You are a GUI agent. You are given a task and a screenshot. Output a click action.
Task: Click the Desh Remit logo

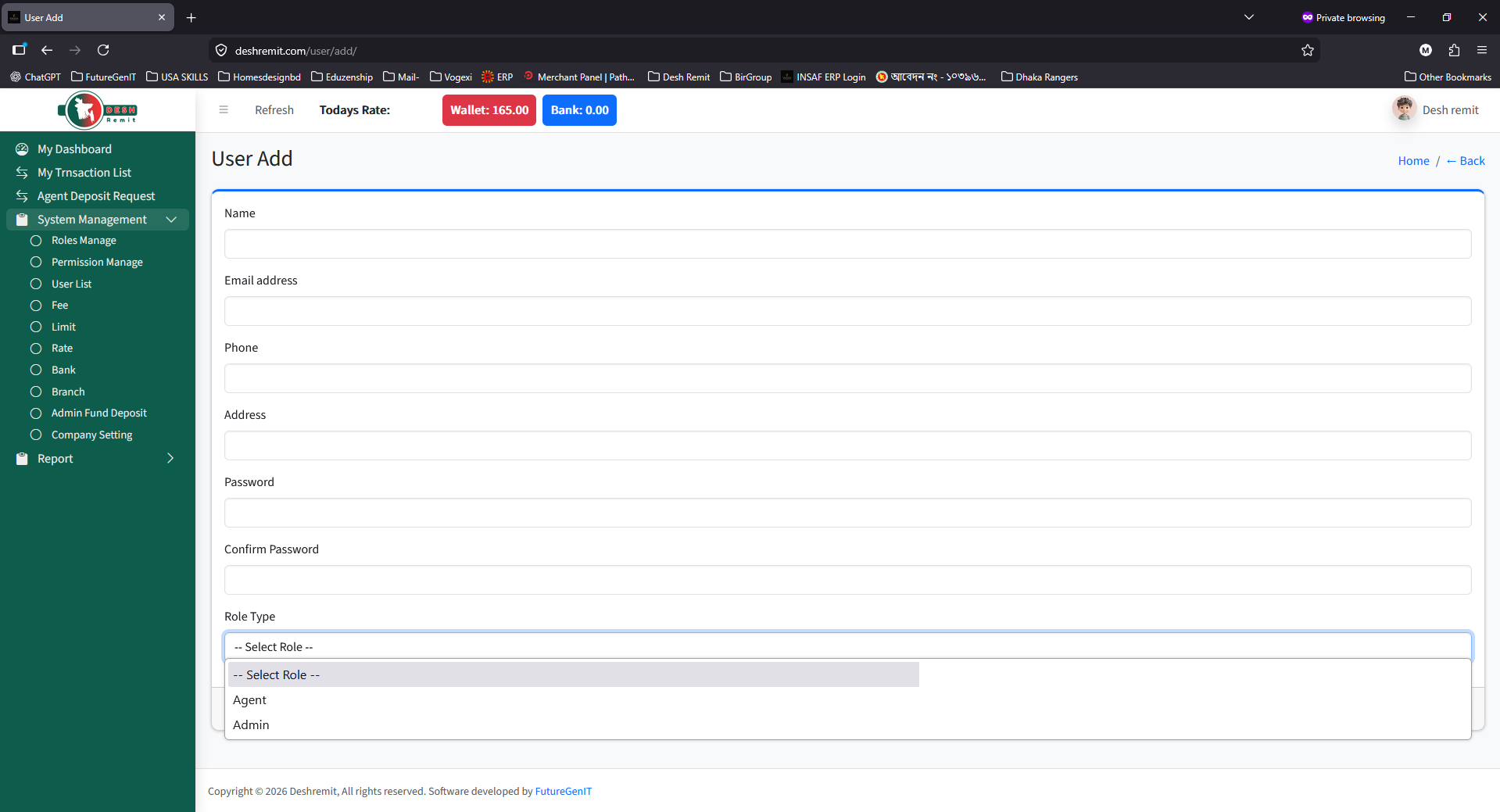(98, 110)
